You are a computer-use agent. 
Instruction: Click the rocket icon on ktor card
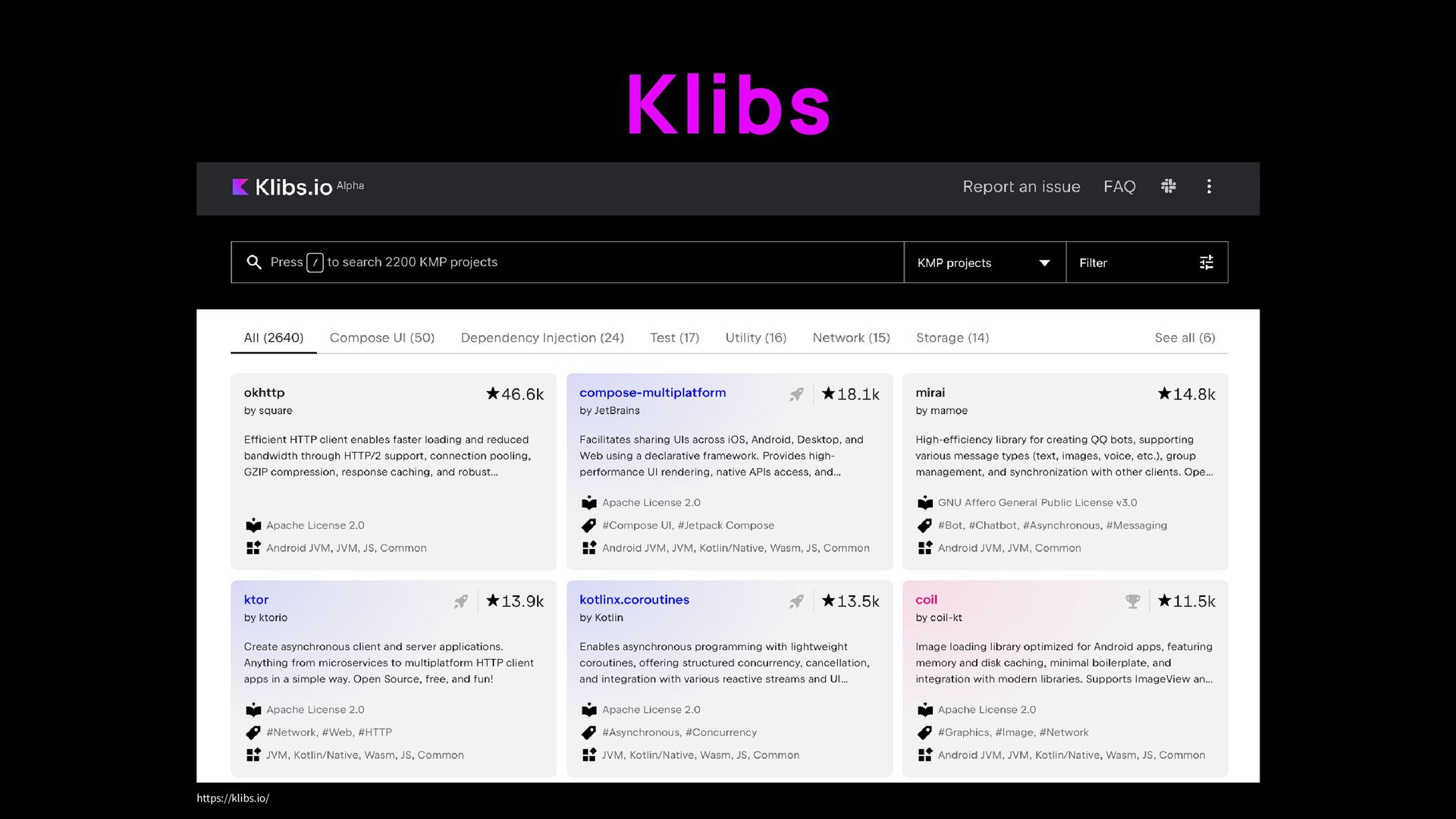461,601
